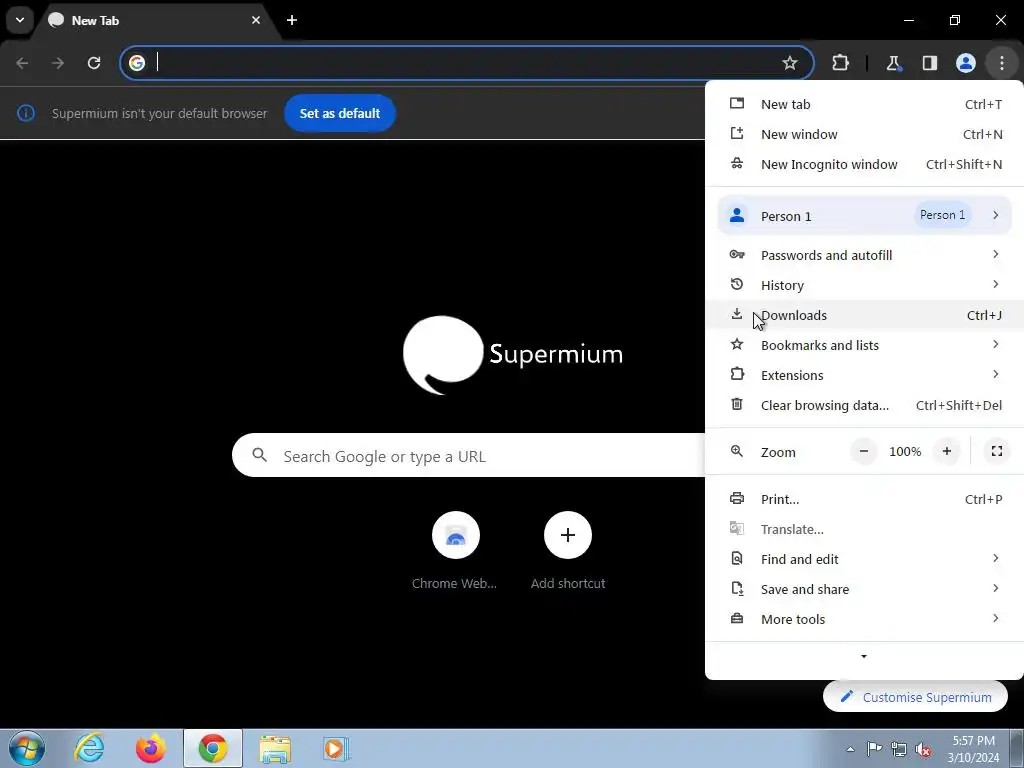
Task: Open the profile avatar icon in toolbar
Action: pos(965,63)
